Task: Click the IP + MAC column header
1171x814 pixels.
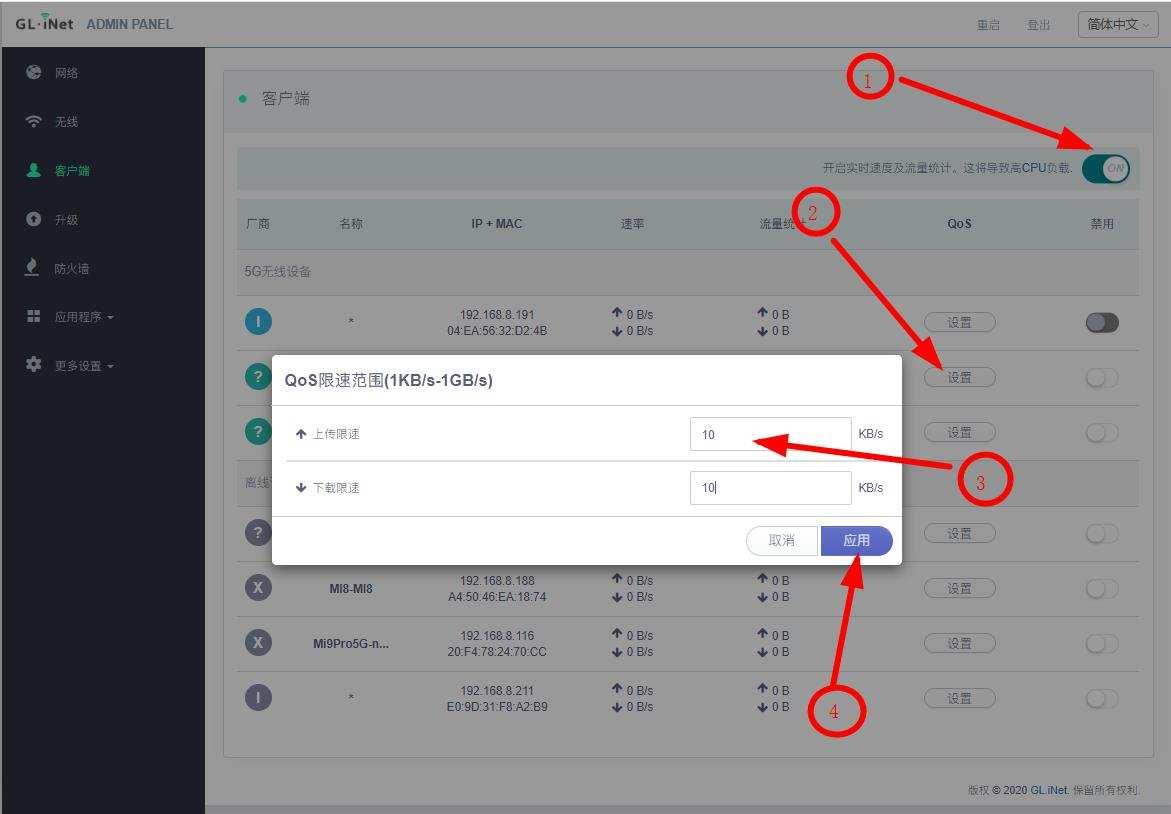Action: 497,223
